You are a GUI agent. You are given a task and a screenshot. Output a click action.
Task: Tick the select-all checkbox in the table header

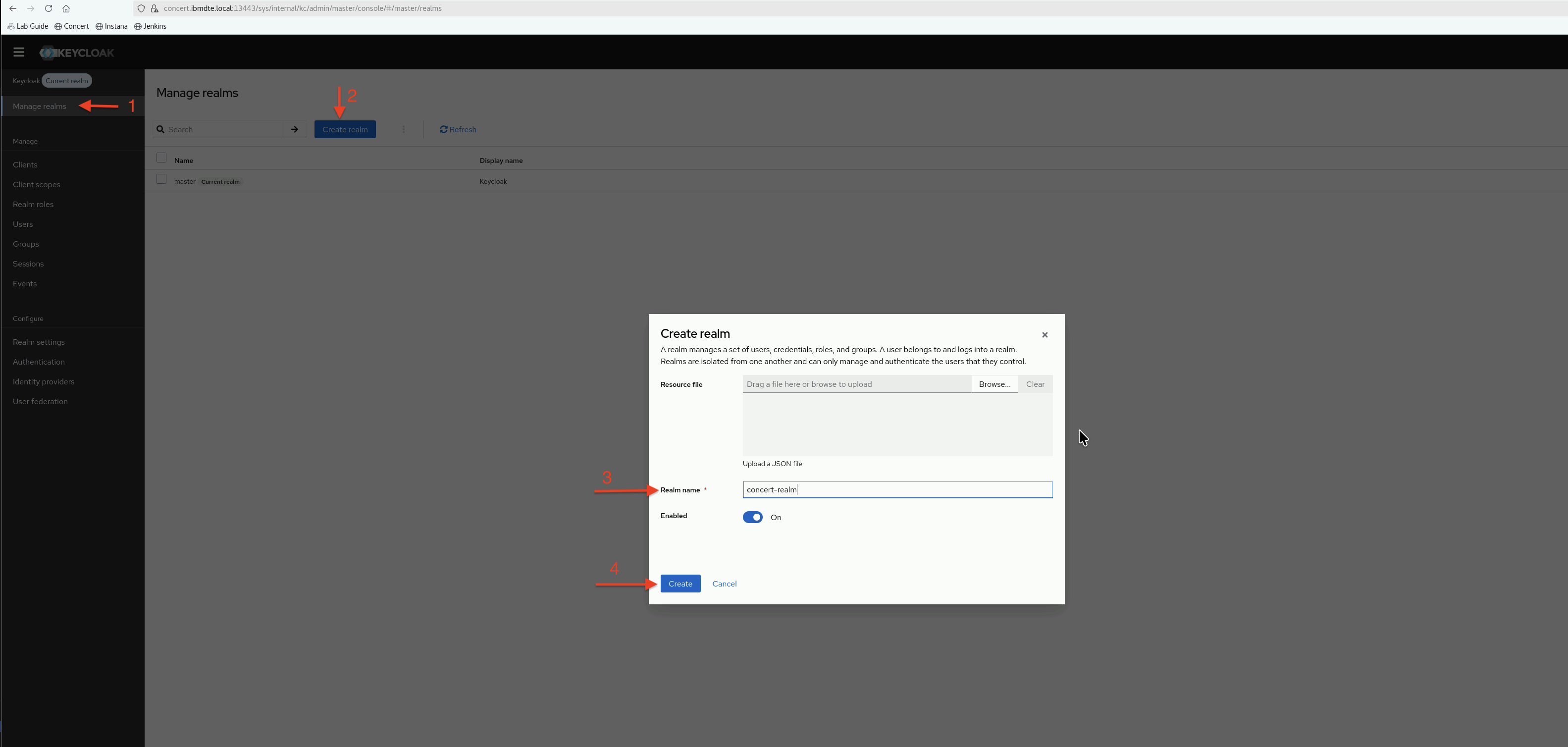tap(161, 158)
